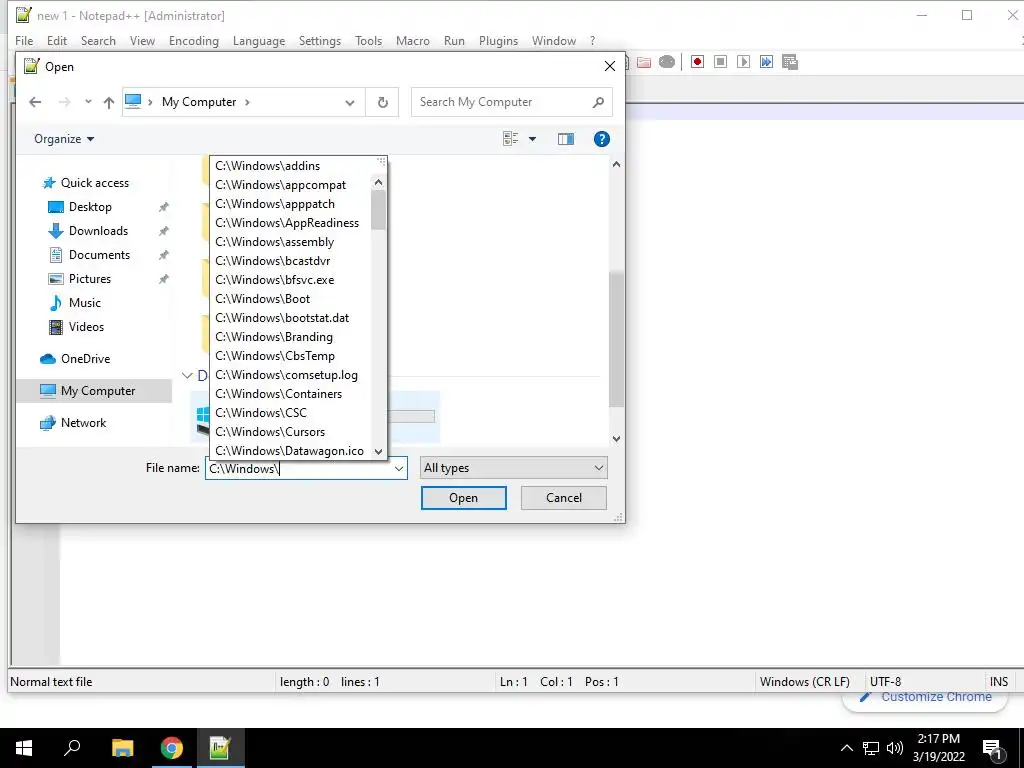1024x768 pixels.
Task: Select Documents in the navigation pane
Action: 99,255
